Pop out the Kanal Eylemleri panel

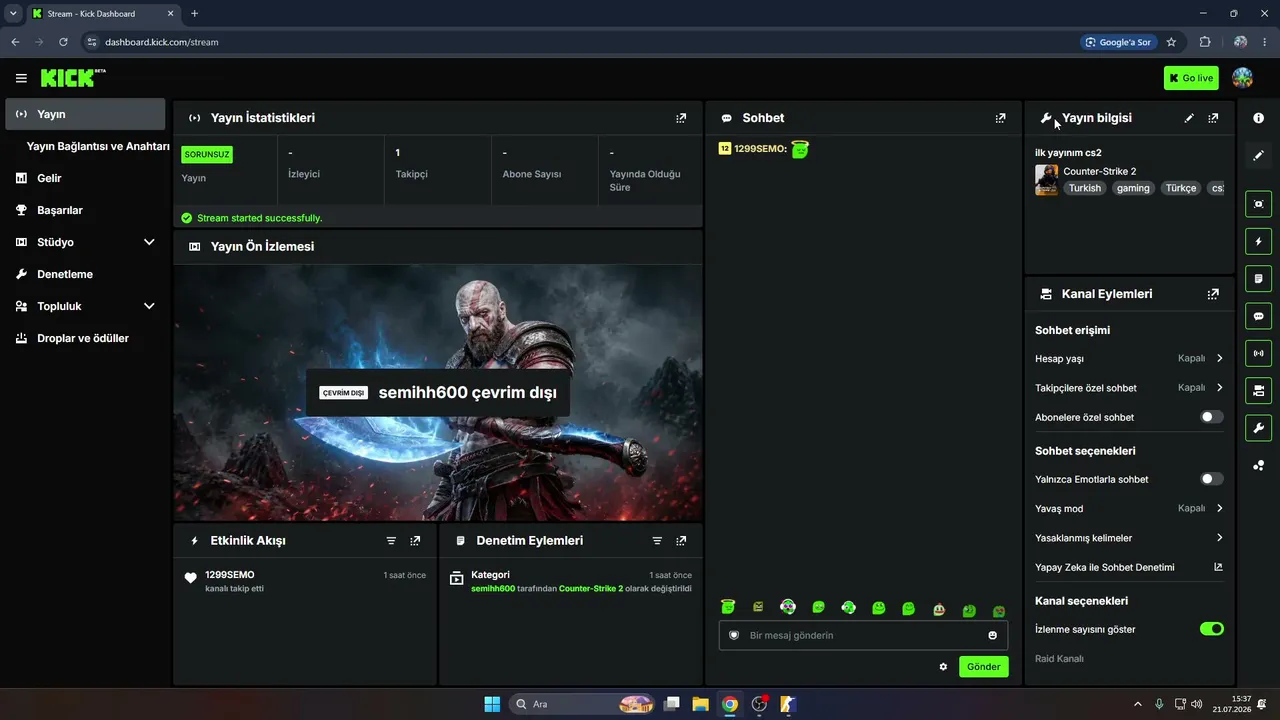pyautogui.click(x=1213, y=294)
